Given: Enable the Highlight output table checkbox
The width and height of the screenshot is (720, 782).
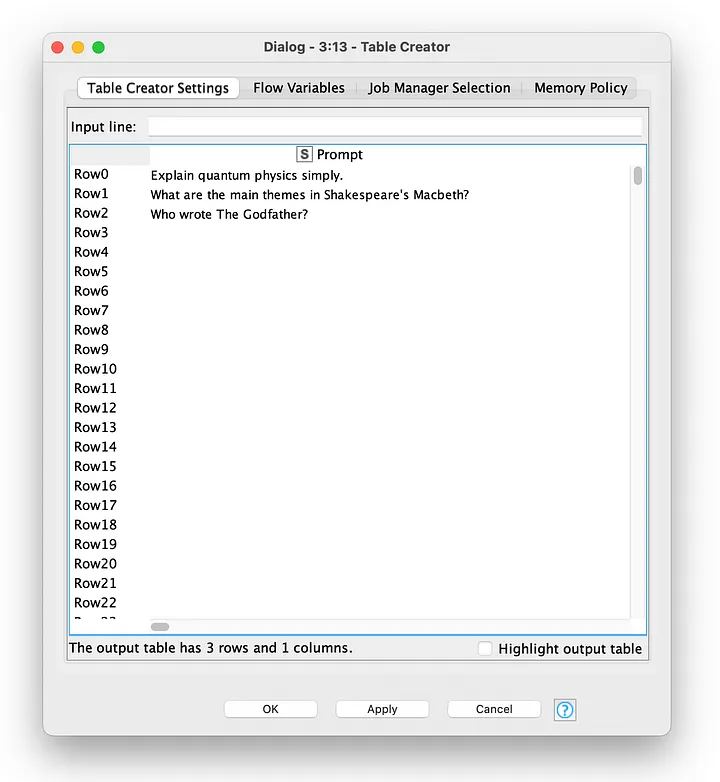Looking at the screenshot, I should pyautogui.click(x=485, y=649).
